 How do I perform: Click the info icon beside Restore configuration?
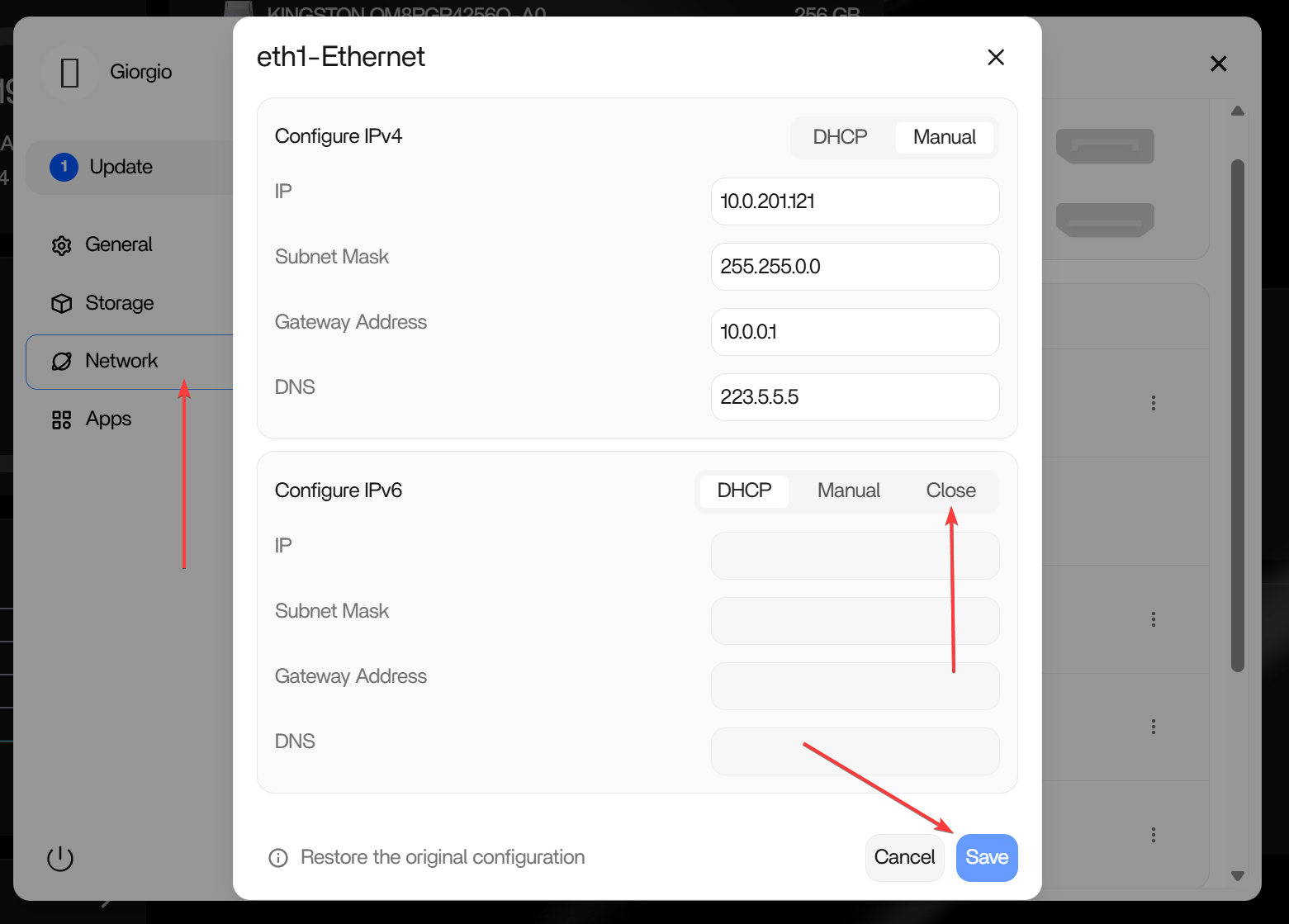click(x=278, y=858)
